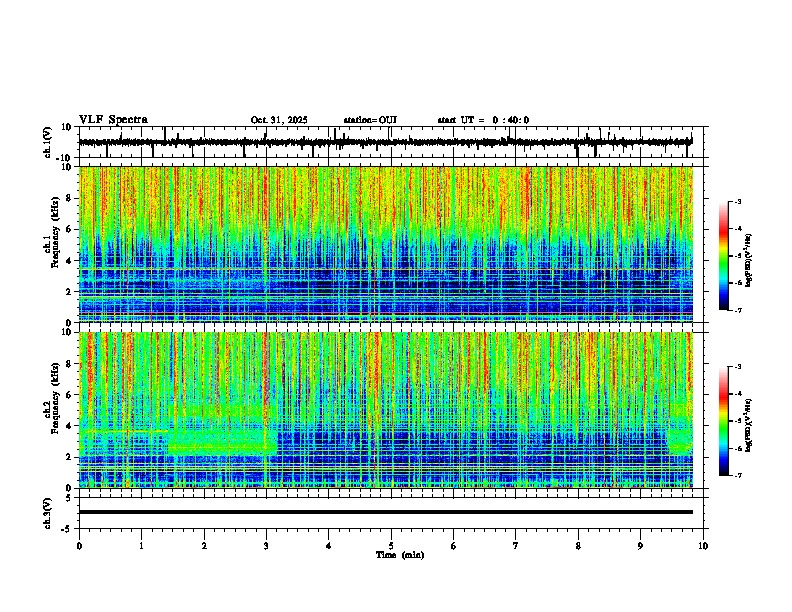The width and height of the screenshot is (792, 612).
Task: Click the "8" kHz tick of ch.1 spectrogram
Action: point(69,198)
